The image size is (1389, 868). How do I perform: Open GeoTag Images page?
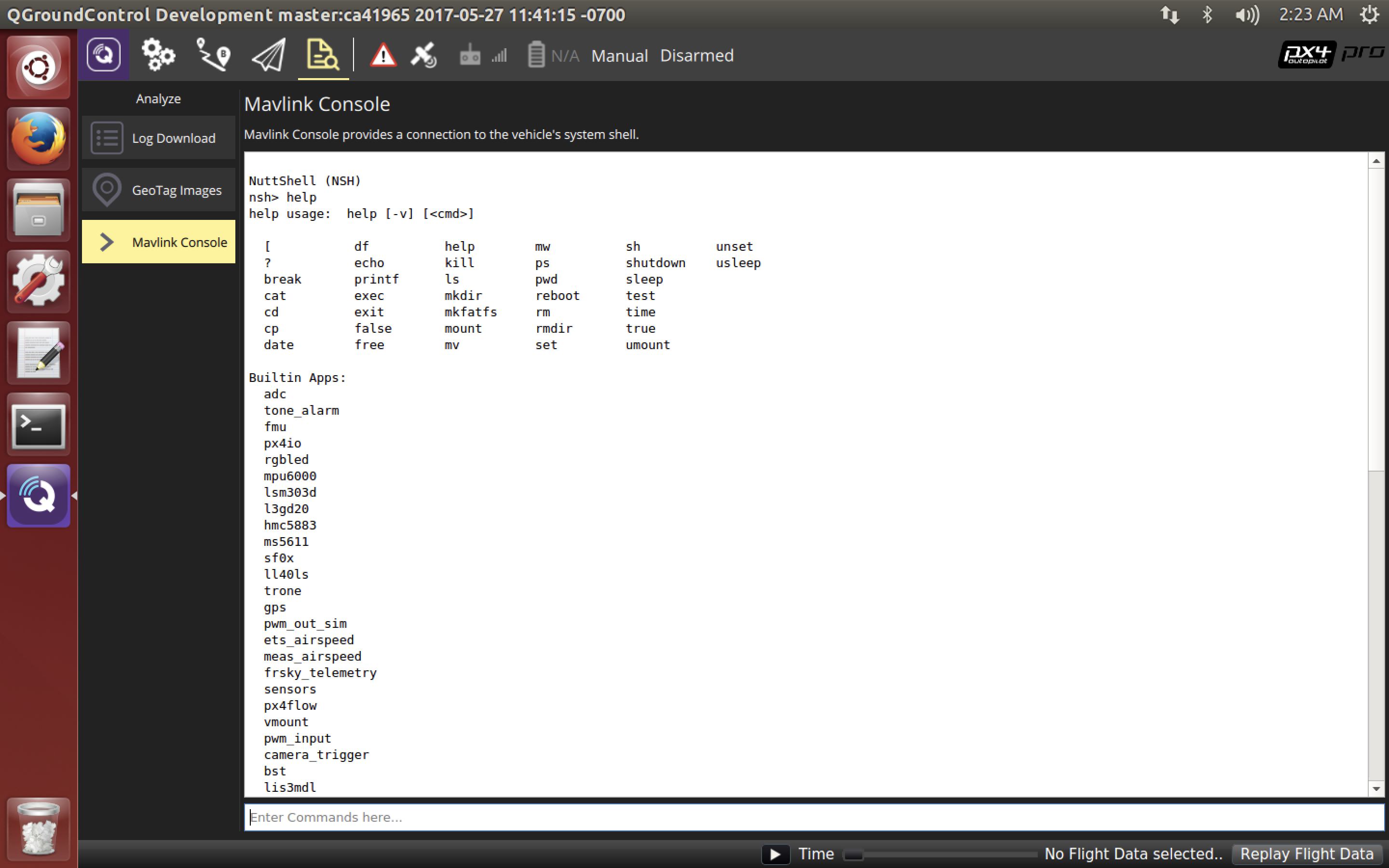click(158, 190)
